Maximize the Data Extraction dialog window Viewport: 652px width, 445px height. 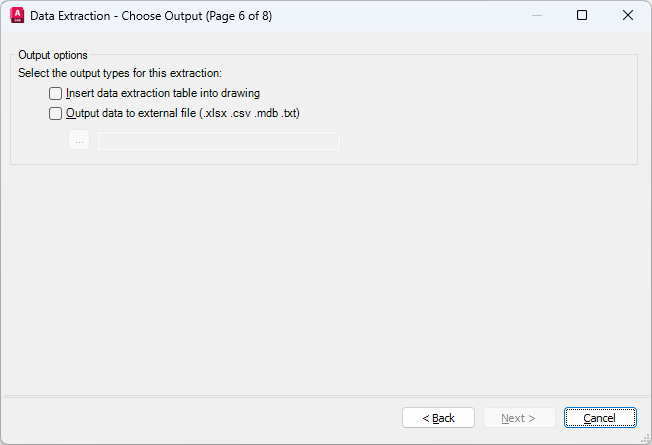(582, 15)
